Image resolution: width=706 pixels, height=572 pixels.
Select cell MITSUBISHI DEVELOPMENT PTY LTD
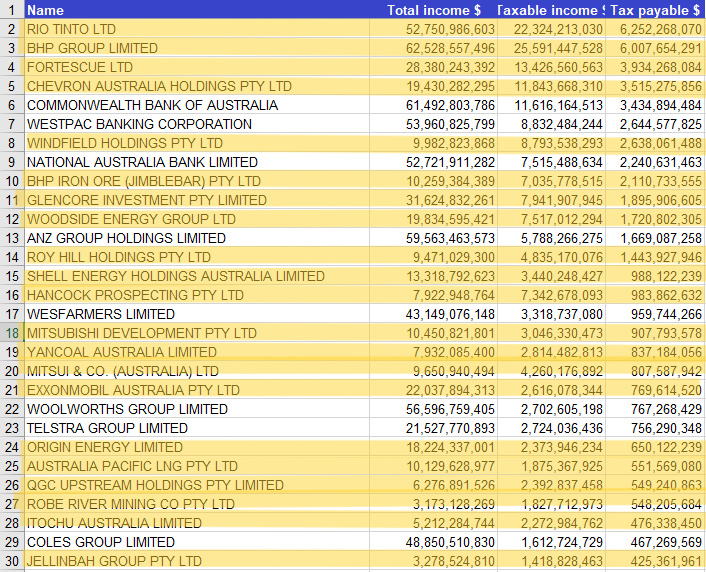tap(197, 333)
